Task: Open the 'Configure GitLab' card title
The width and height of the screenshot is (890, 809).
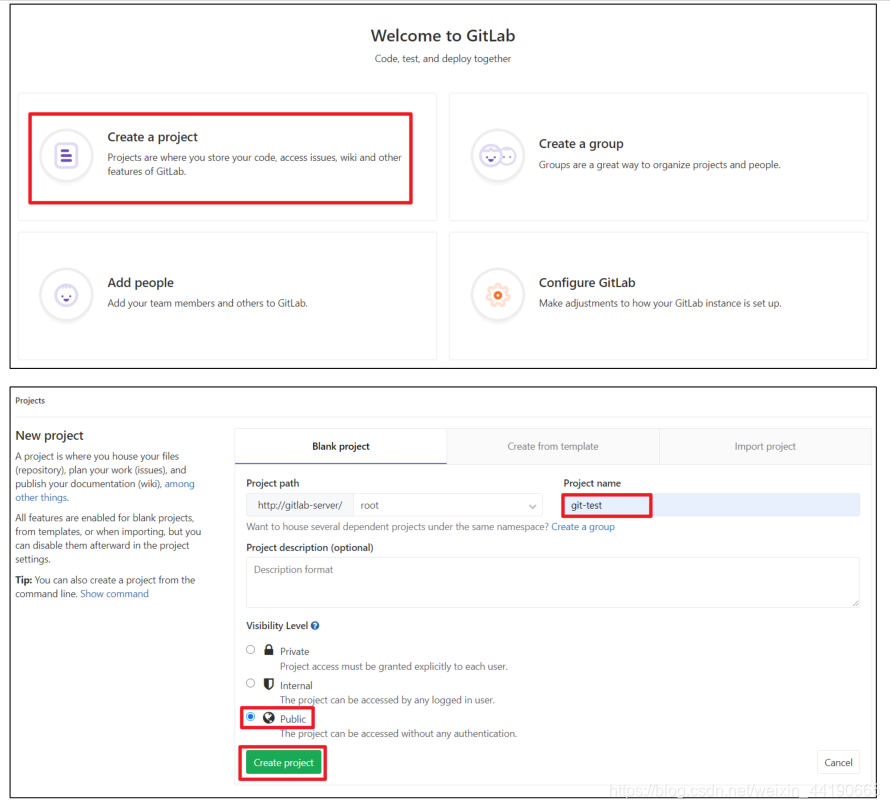Action: tap(587, 283)
